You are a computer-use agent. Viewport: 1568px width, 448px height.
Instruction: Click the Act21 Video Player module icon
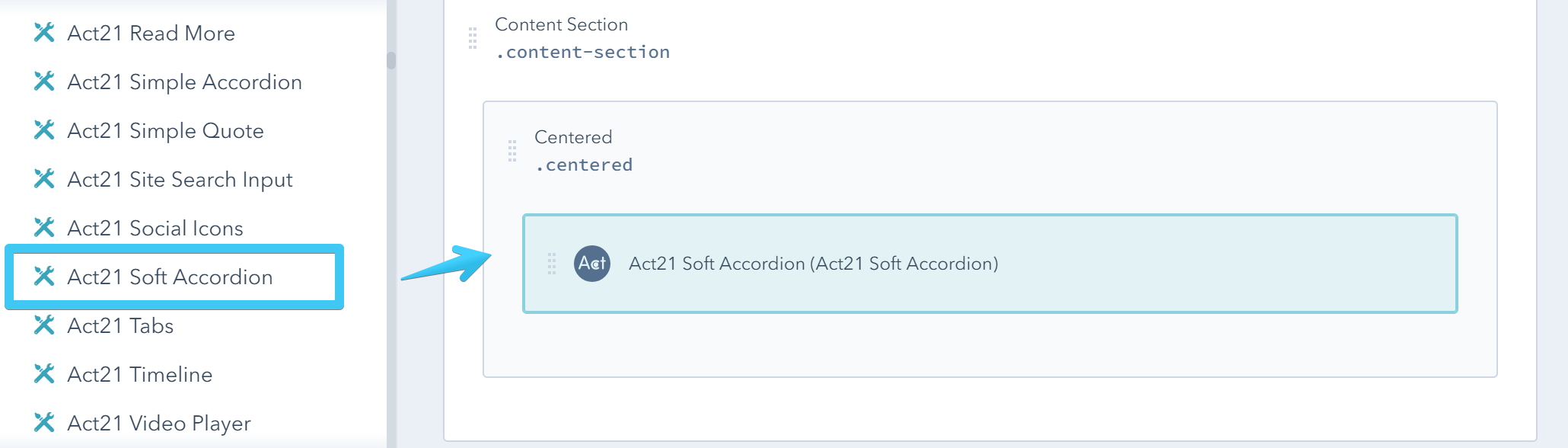click(x=47, y=424)
